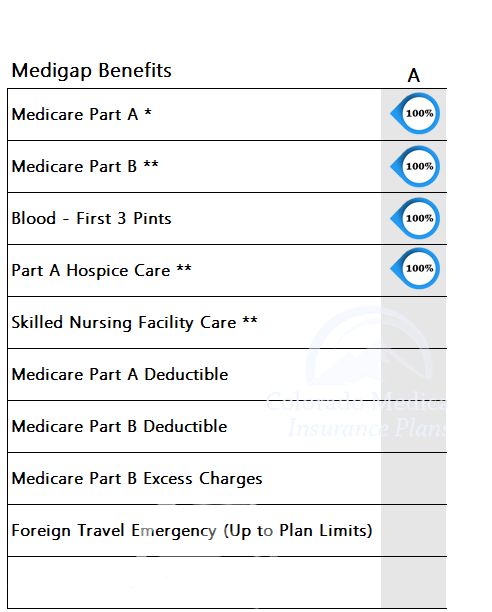Click the Part A Hospice Care label

pyautogui.click(x=101, y=270)
